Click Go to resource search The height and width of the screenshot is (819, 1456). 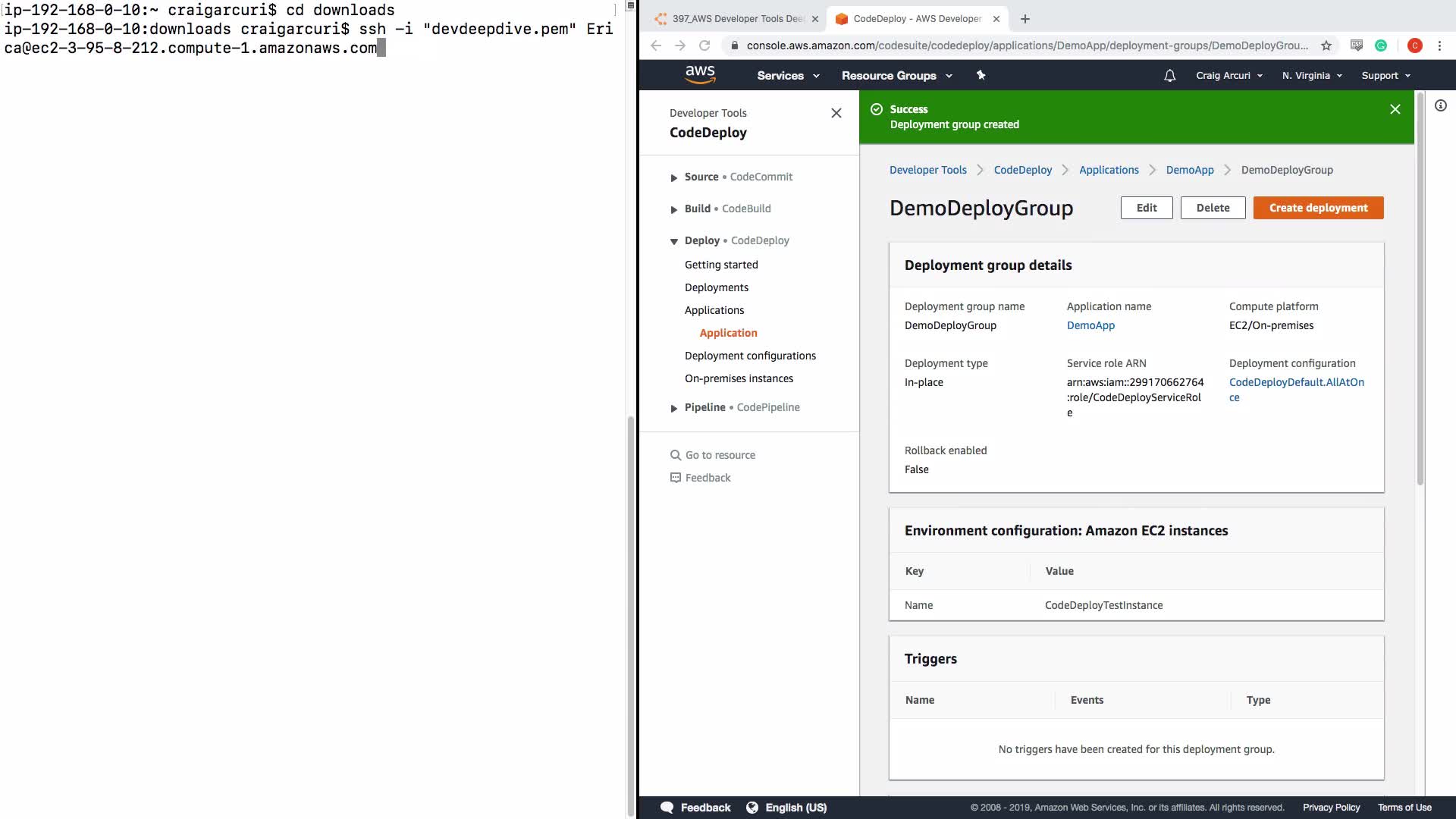[x=720, y=455]
